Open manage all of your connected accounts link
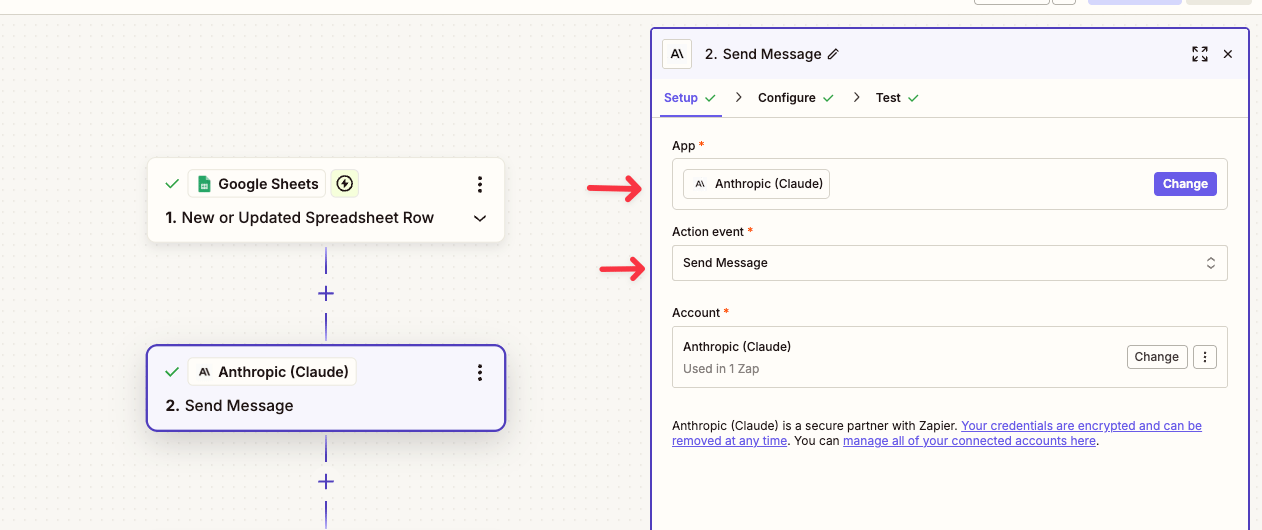The width and height of the screenshot is (1262, 530). pyautogui.click(x=969, y=441)
